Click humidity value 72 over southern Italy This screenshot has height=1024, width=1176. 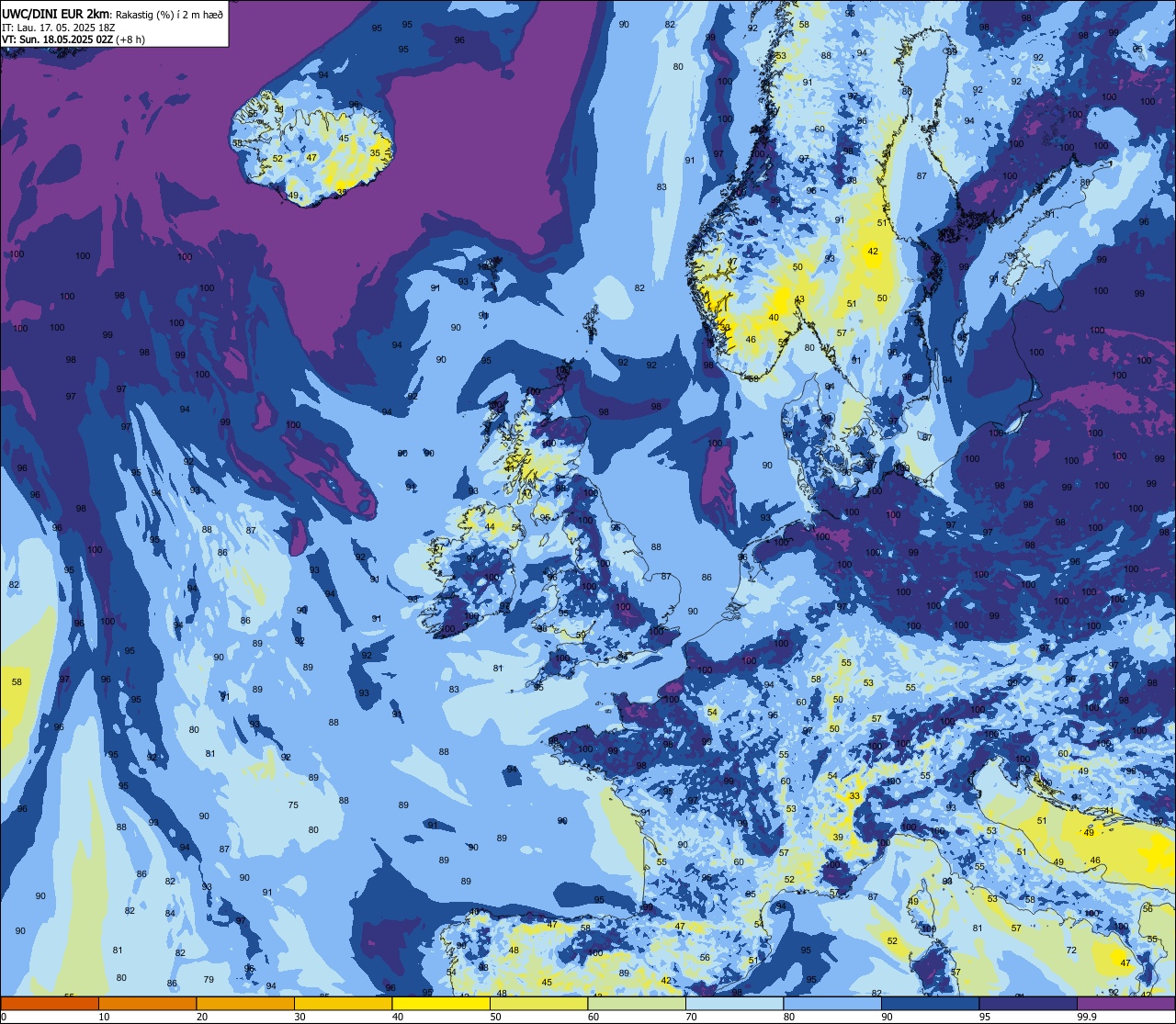(x=1071, y=951)
